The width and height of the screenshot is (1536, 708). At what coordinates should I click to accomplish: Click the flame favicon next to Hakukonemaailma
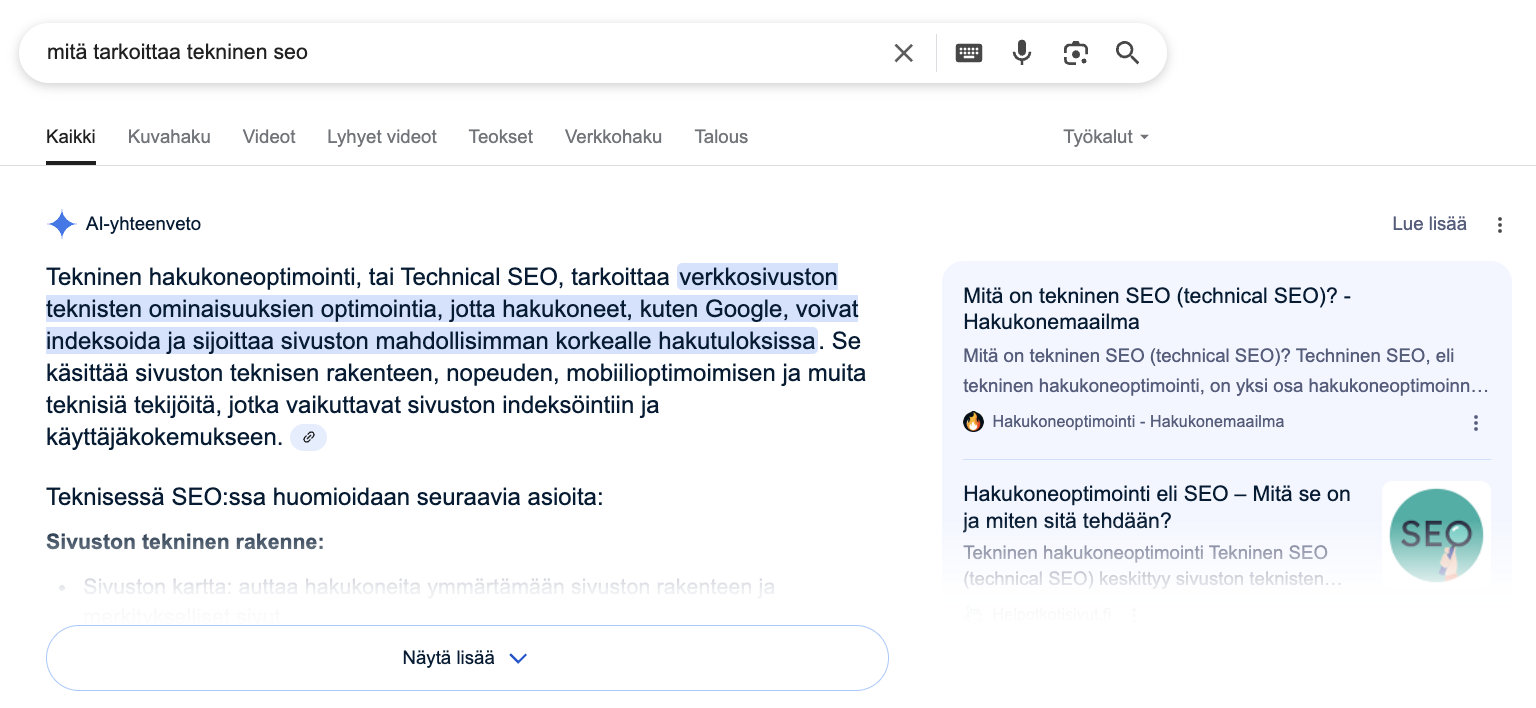(973, 421)
